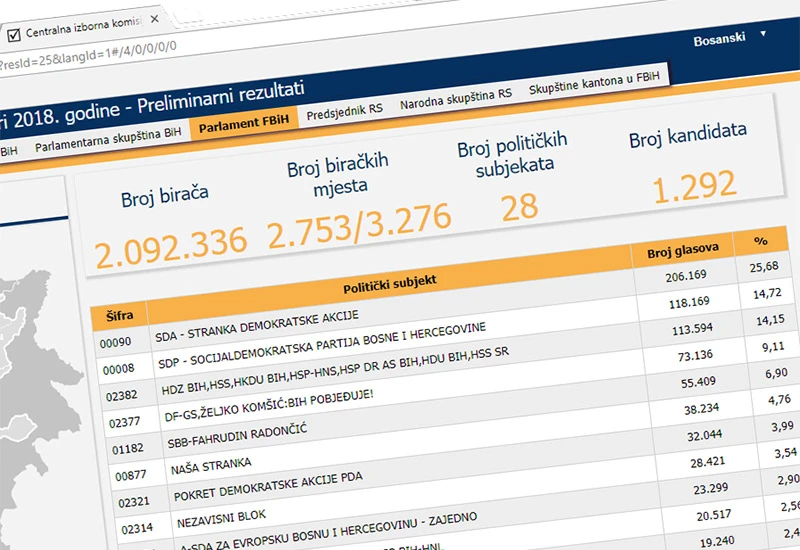Click the % column header
This screenshot has width=800, height=550.
(761, 241)
